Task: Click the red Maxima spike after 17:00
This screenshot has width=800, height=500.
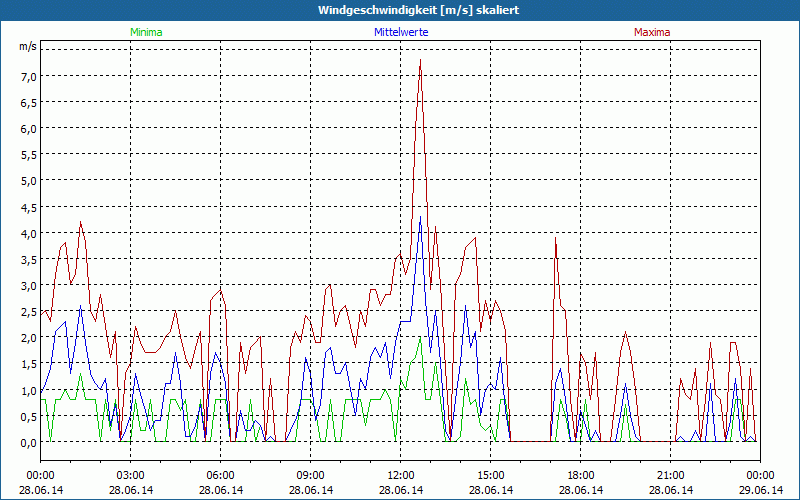Action: [x=556, y=238]
